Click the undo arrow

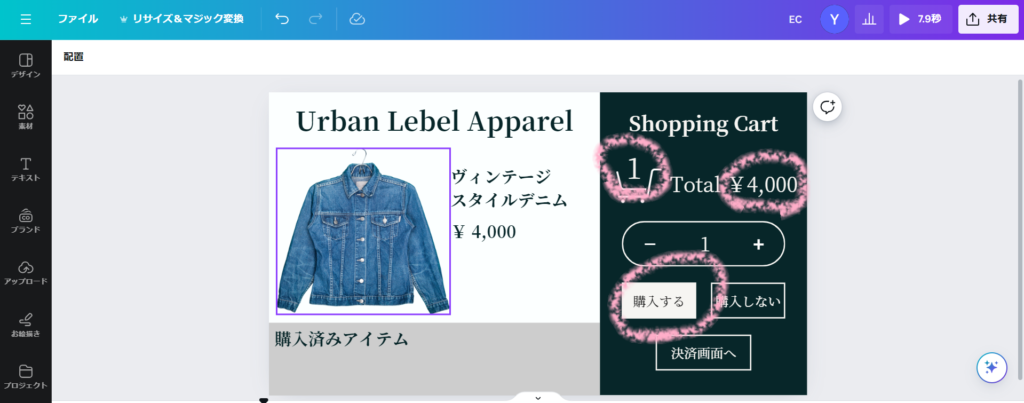click(282, 19)
